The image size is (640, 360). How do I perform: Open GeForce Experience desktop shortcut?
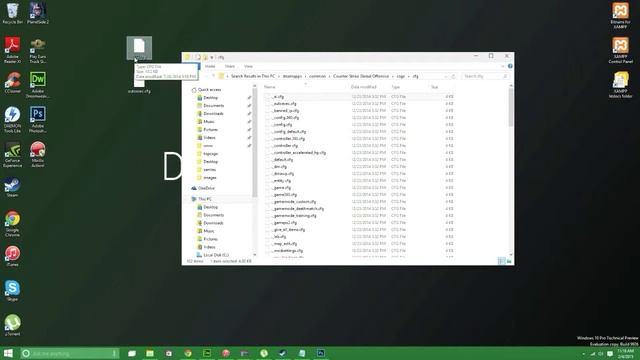(x=13, y=154)
